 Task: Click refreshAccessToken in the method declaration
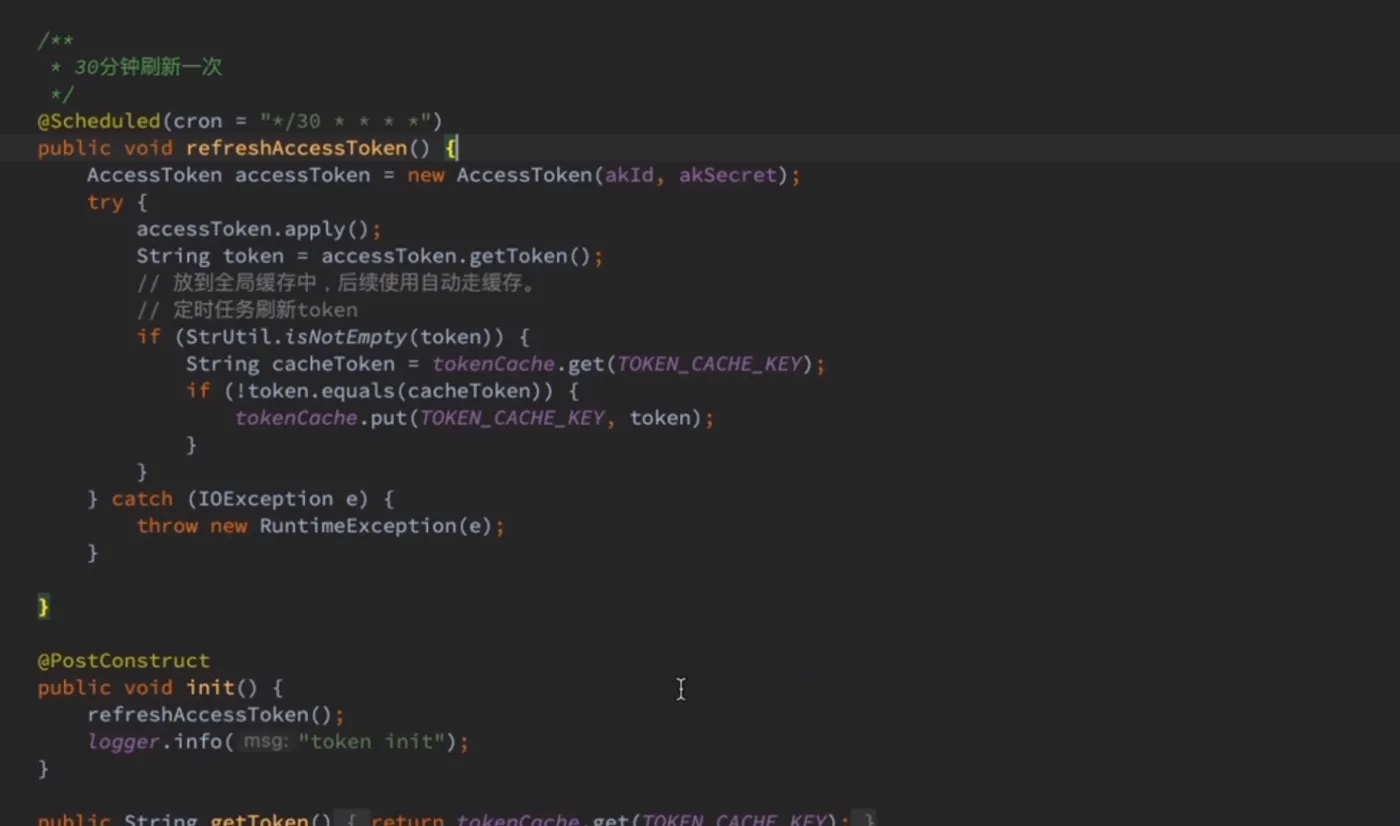click(296, 148)
